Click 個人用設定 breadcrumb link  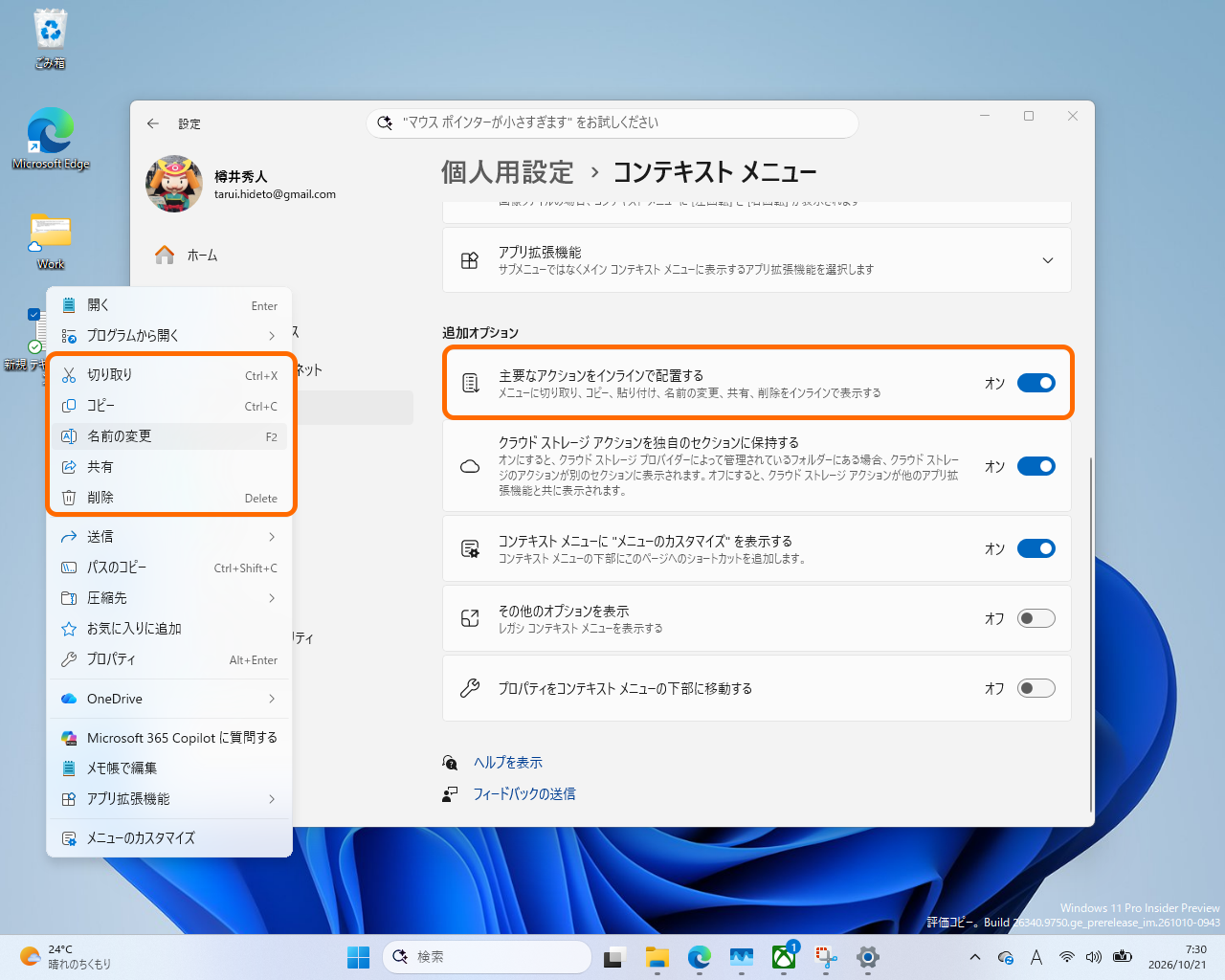(x=507, y=172)
